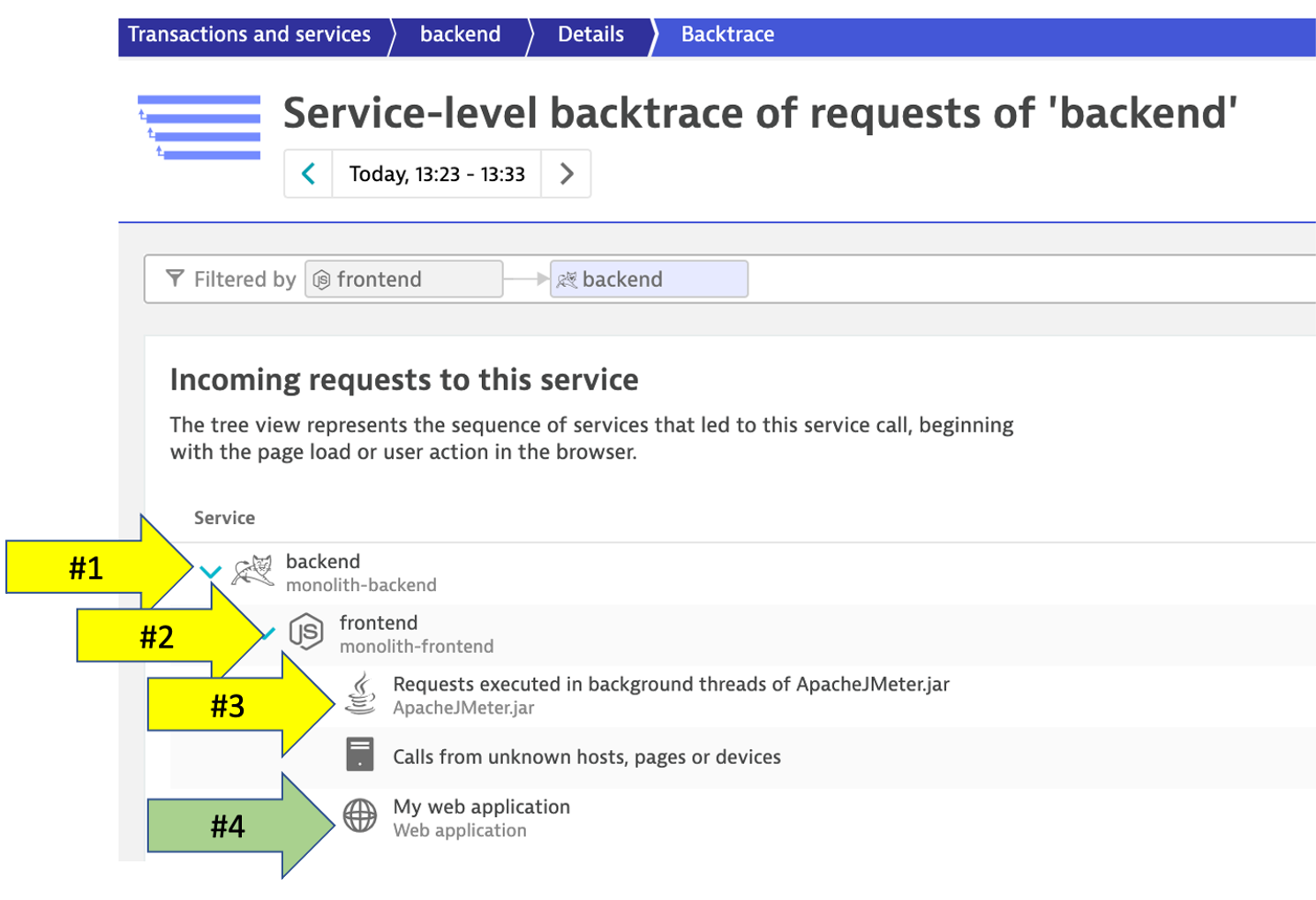Screen dimensions: 1316x900
Task: Collapse the frontend service tree node
Action: tap(268, 633)
